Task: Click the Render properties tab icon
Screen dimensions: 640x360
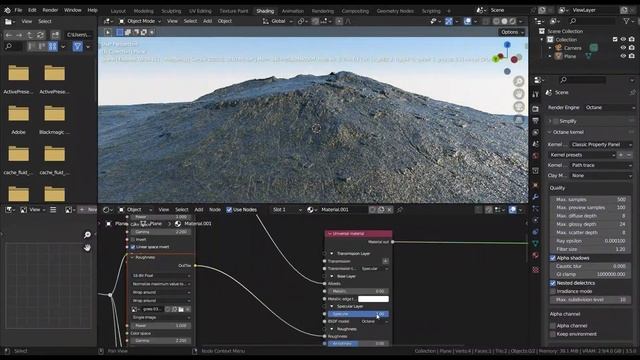Action: click(536, 109)
